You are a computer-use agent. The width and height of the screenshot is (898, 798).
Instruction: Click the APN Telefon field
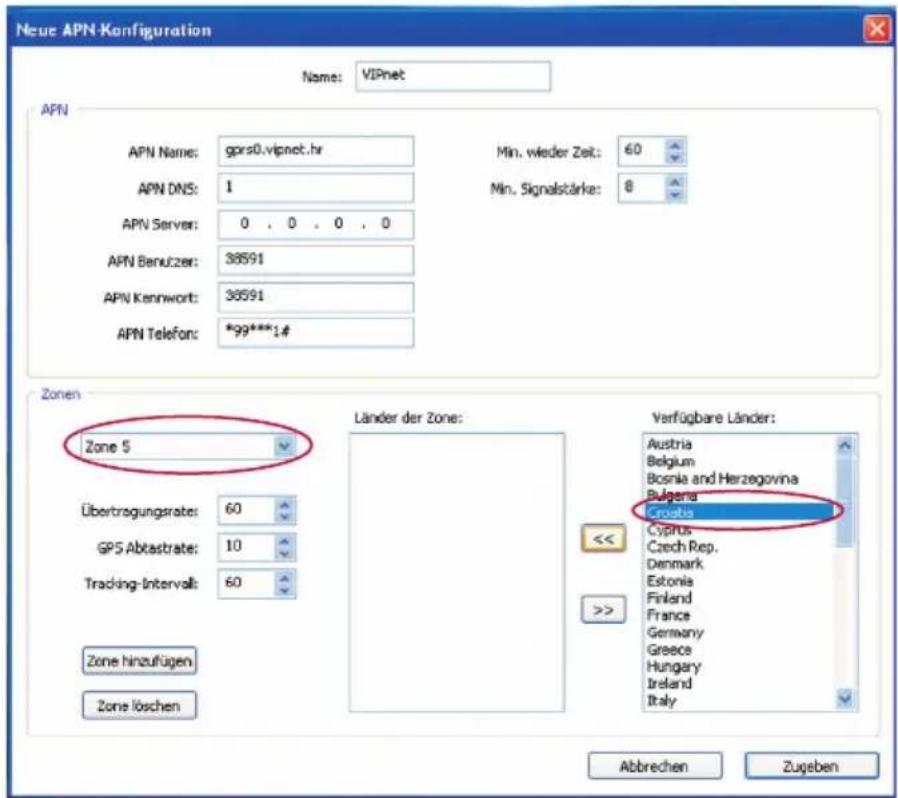(316, 333)
